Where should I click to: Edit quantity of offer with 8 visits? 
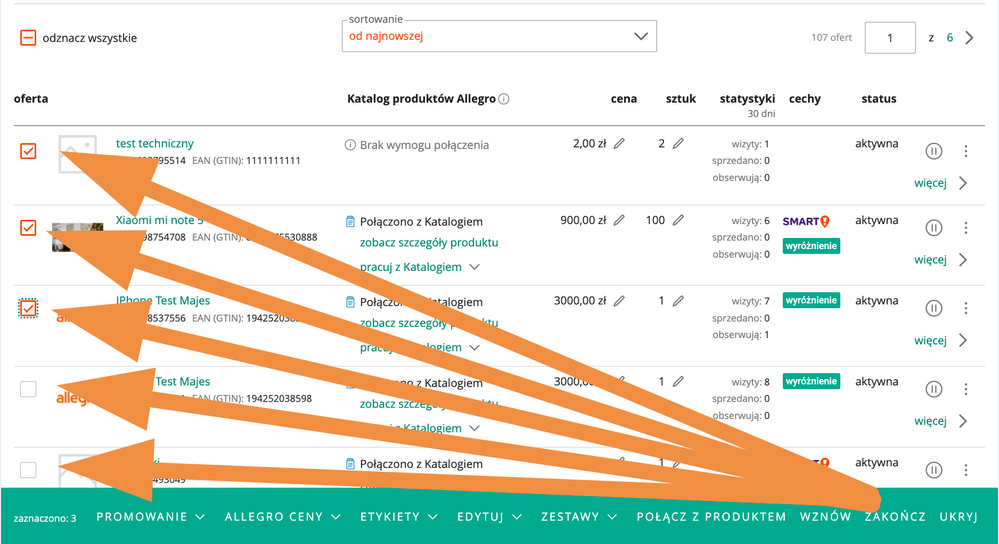click(x=679, y=382)
